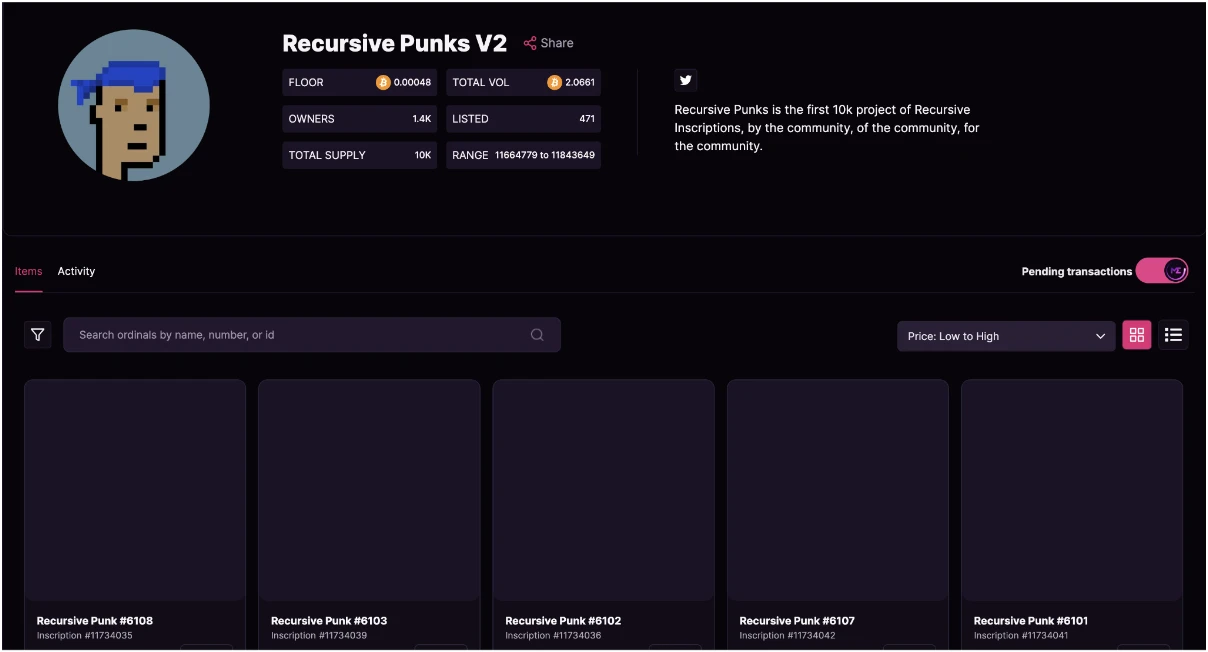Switch to list view layout

pos(1173,336)
